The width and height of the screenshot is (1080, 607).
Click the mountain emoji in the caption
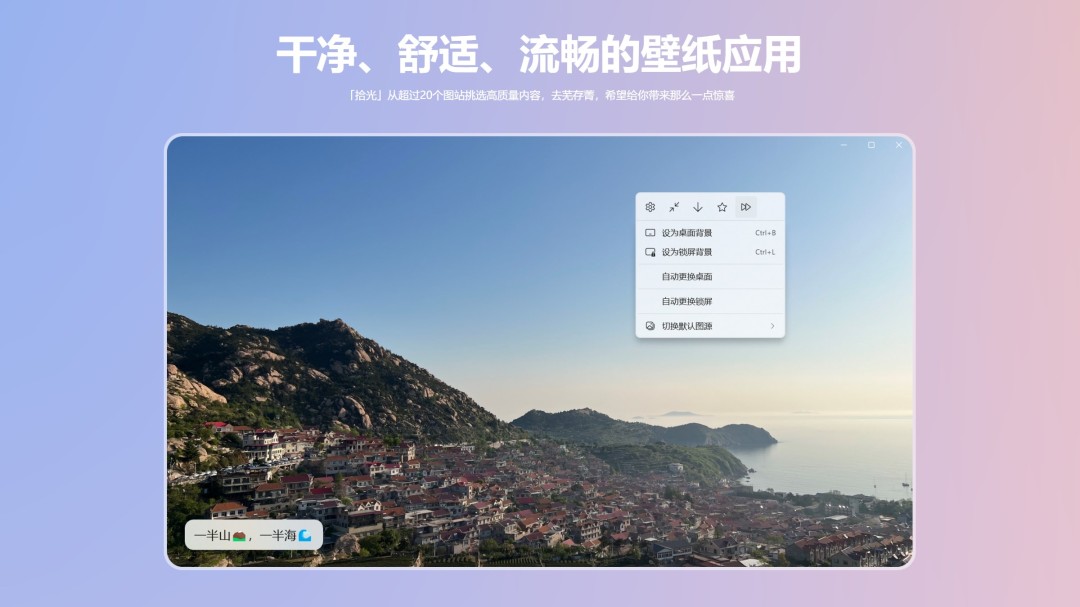tap(240, 535)
